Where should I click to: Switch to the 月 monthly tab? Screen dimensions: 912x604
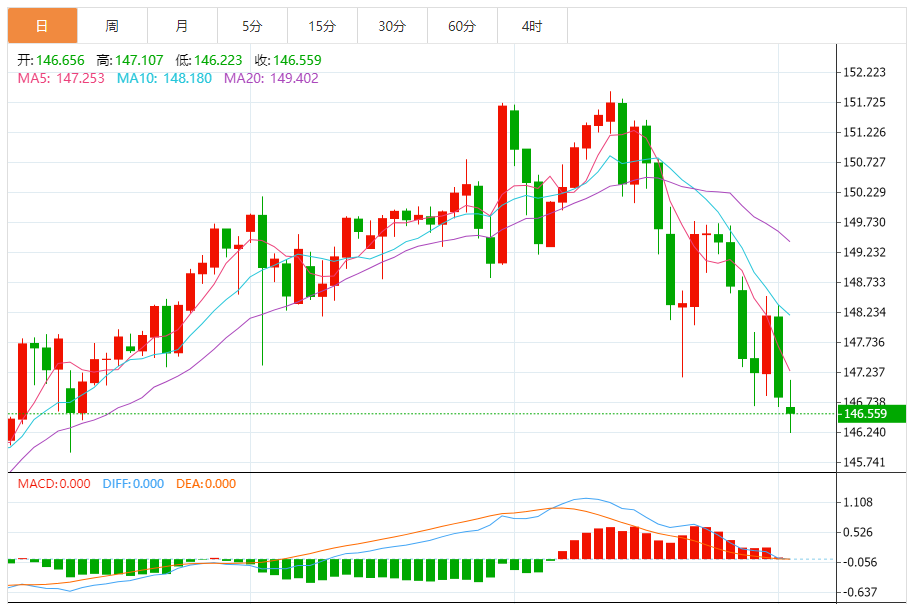tap(182, 26)
